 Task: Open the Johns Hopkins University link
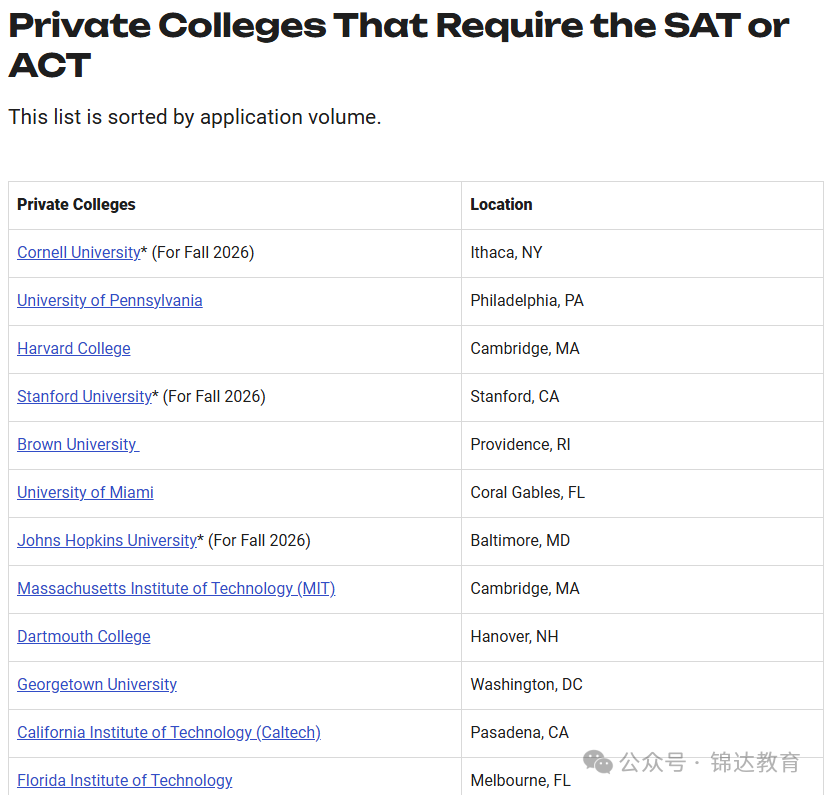tap(107, 541)
